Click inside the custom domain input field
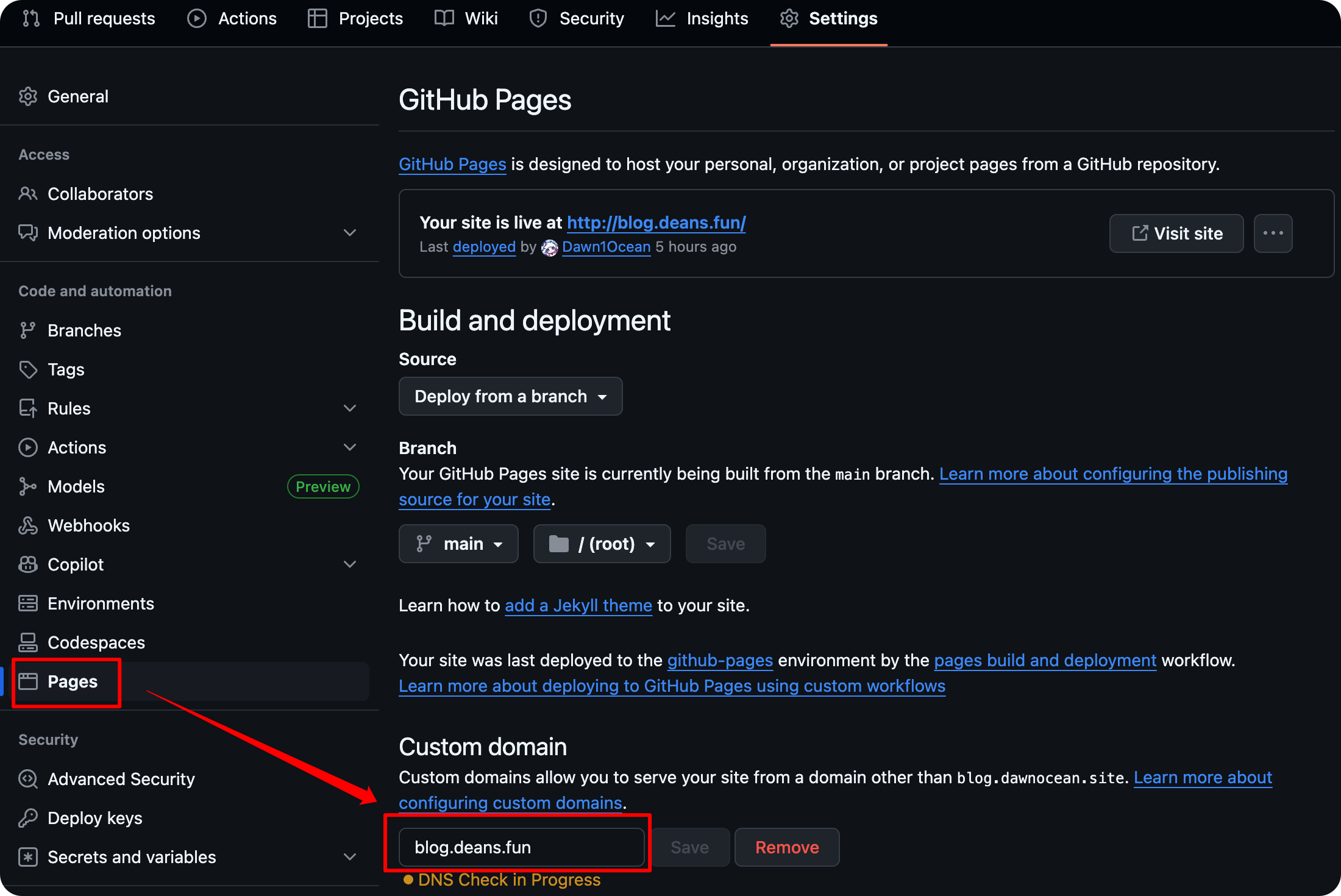The image size is (1341, 896). point(521,847)
